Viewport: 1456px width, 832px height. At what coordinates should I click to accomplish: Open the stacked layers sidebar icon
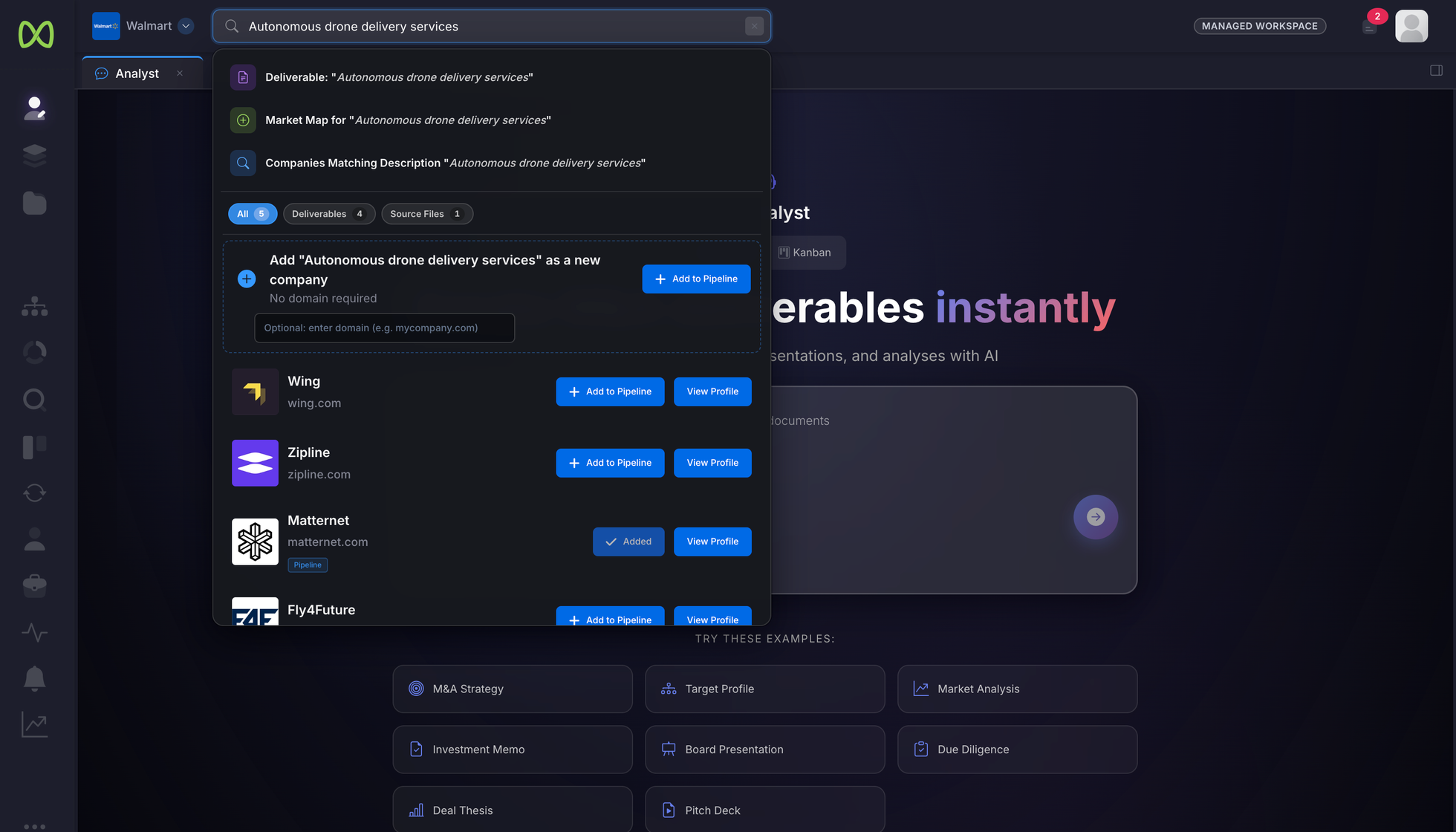coord(35,155)
